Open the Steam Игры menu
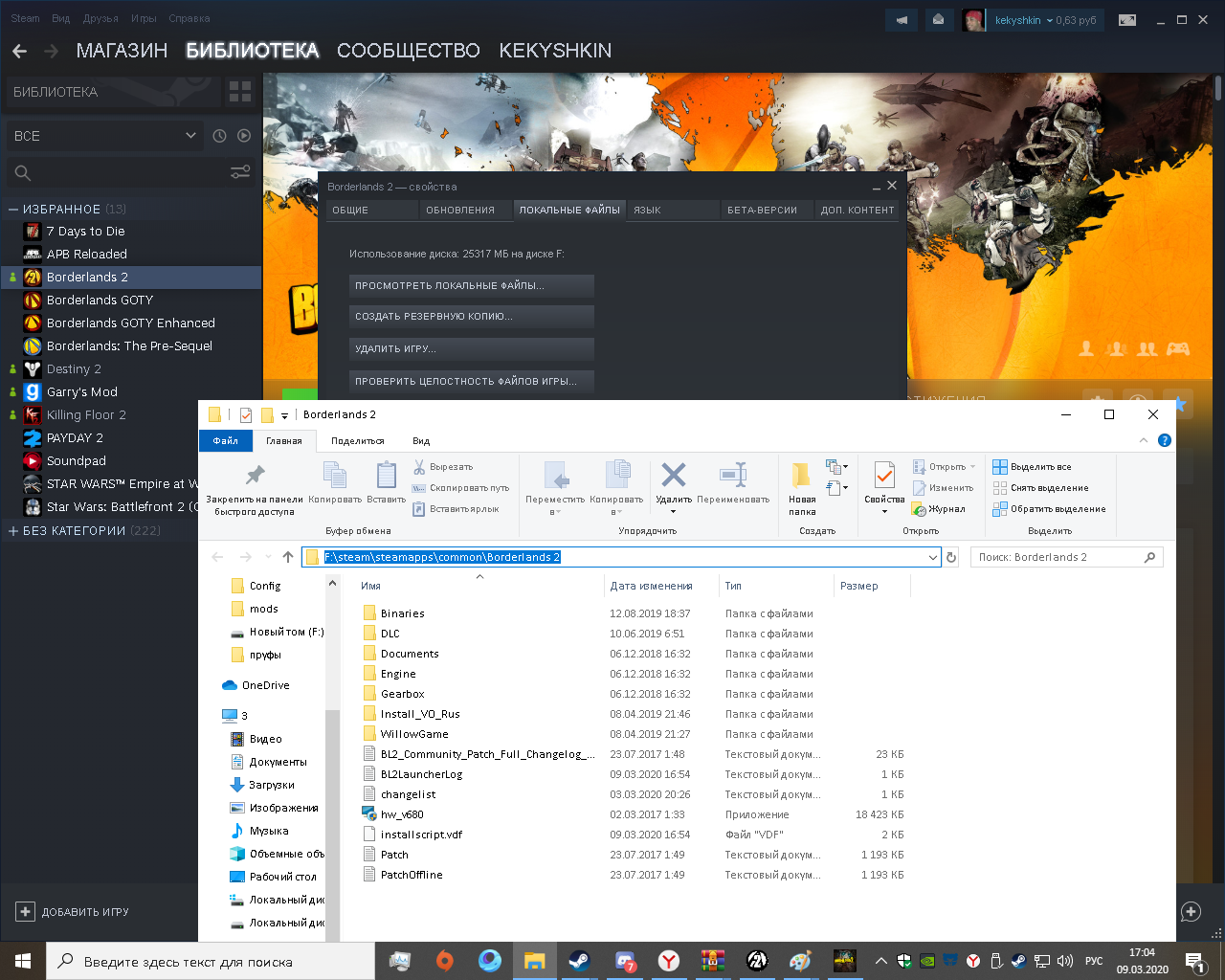The width and height of the screenshot is (1225, 980). 144,18
